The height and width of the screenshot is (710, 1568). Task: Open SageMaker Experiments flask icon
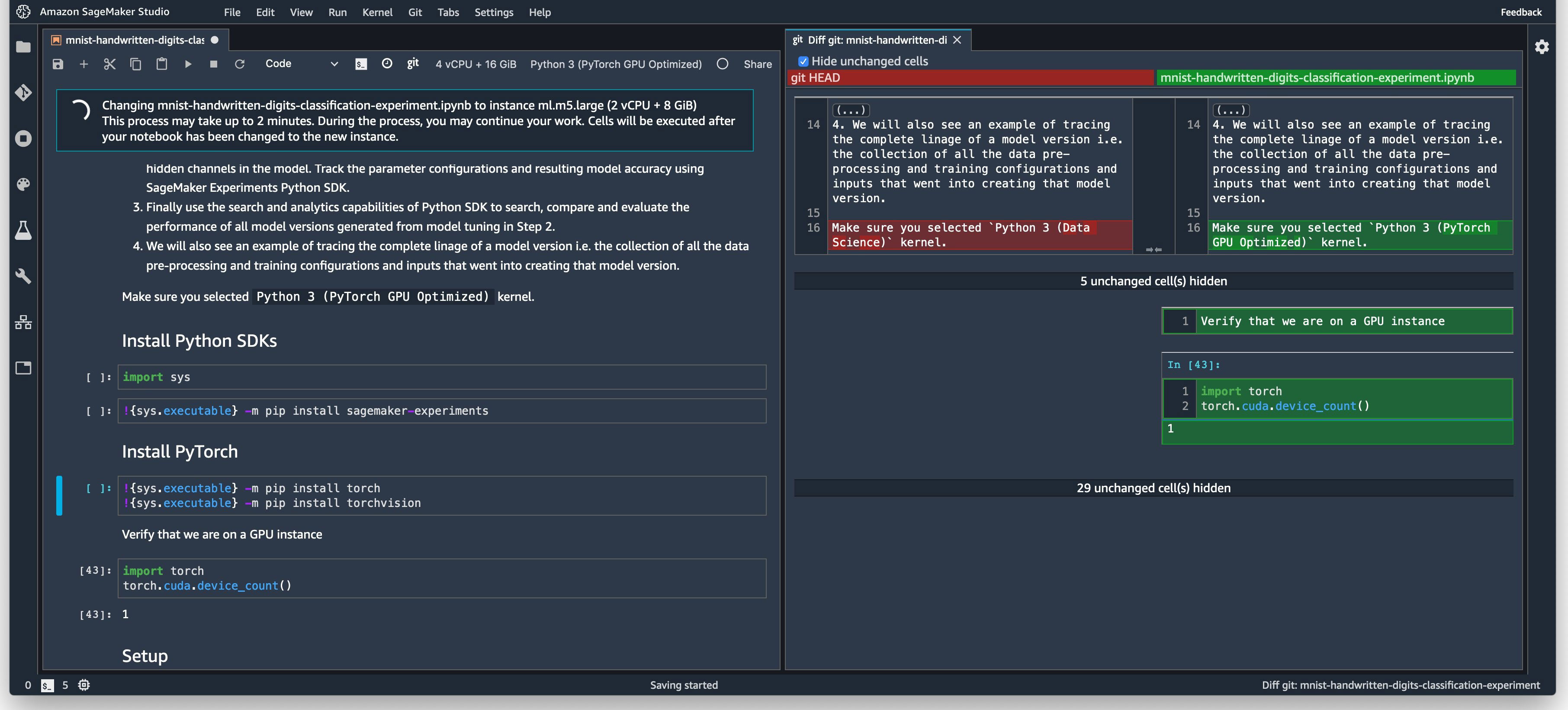point(23,230)
